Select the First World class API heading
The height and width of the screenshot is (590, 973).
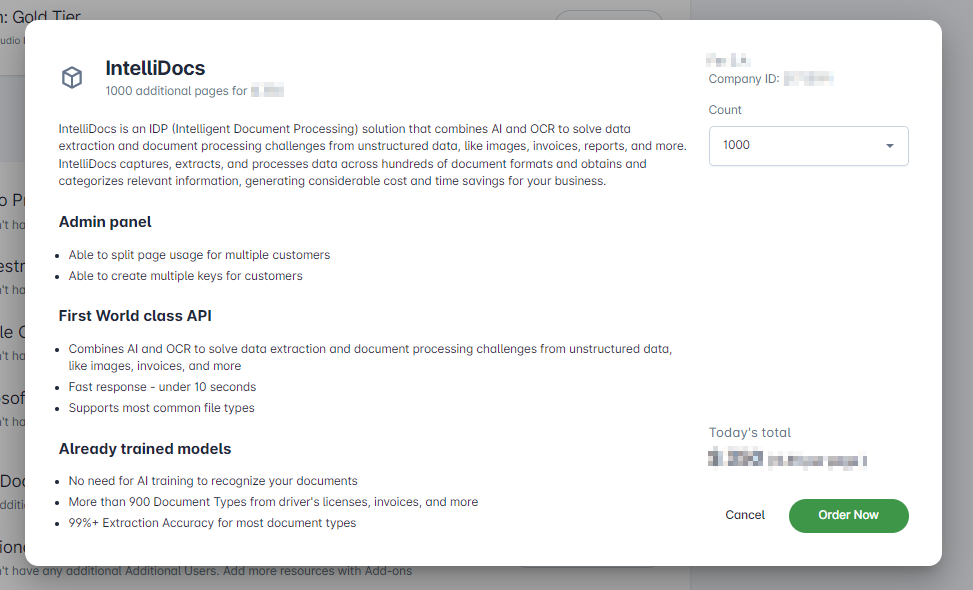click(x=135, y=316)
